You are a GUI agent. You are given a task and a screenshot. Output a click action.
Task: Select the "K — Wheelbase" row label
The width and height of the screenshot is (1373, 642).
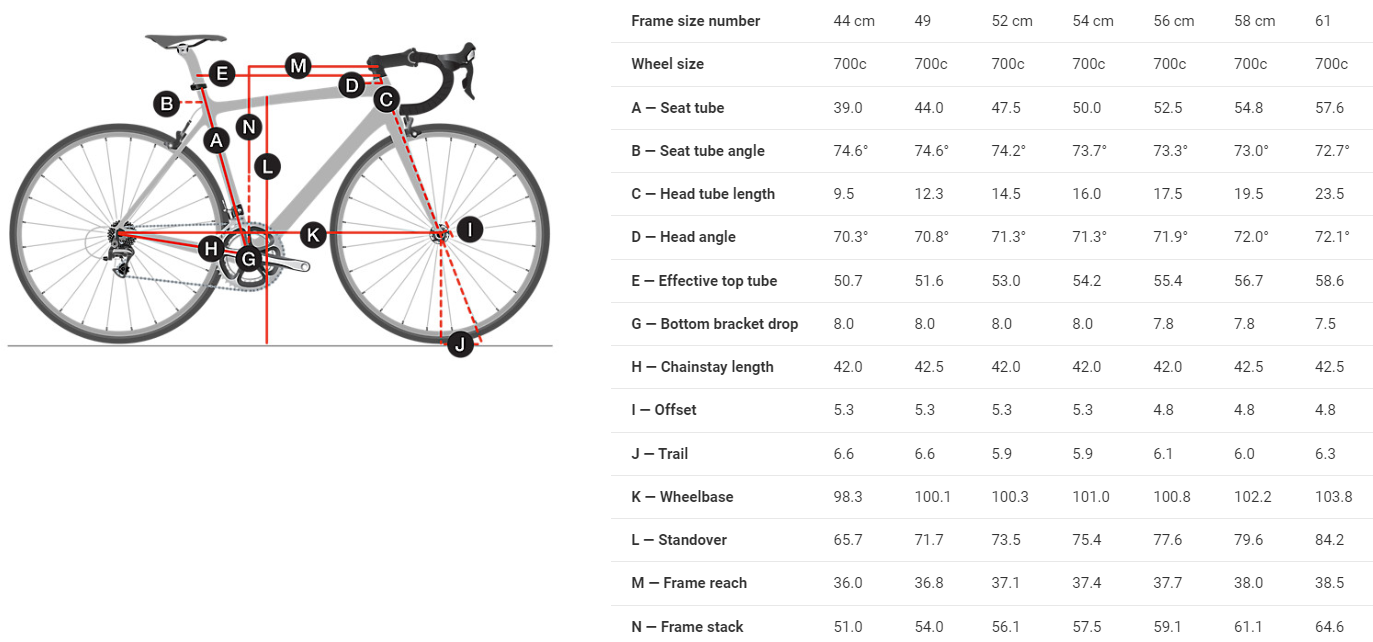coord(684,497)
